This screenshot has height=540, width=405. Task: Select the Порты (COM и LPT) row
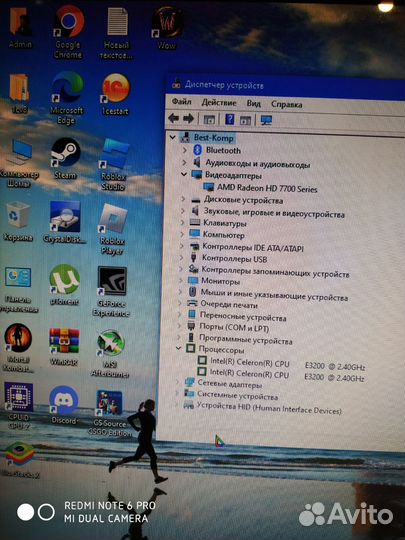228,327
